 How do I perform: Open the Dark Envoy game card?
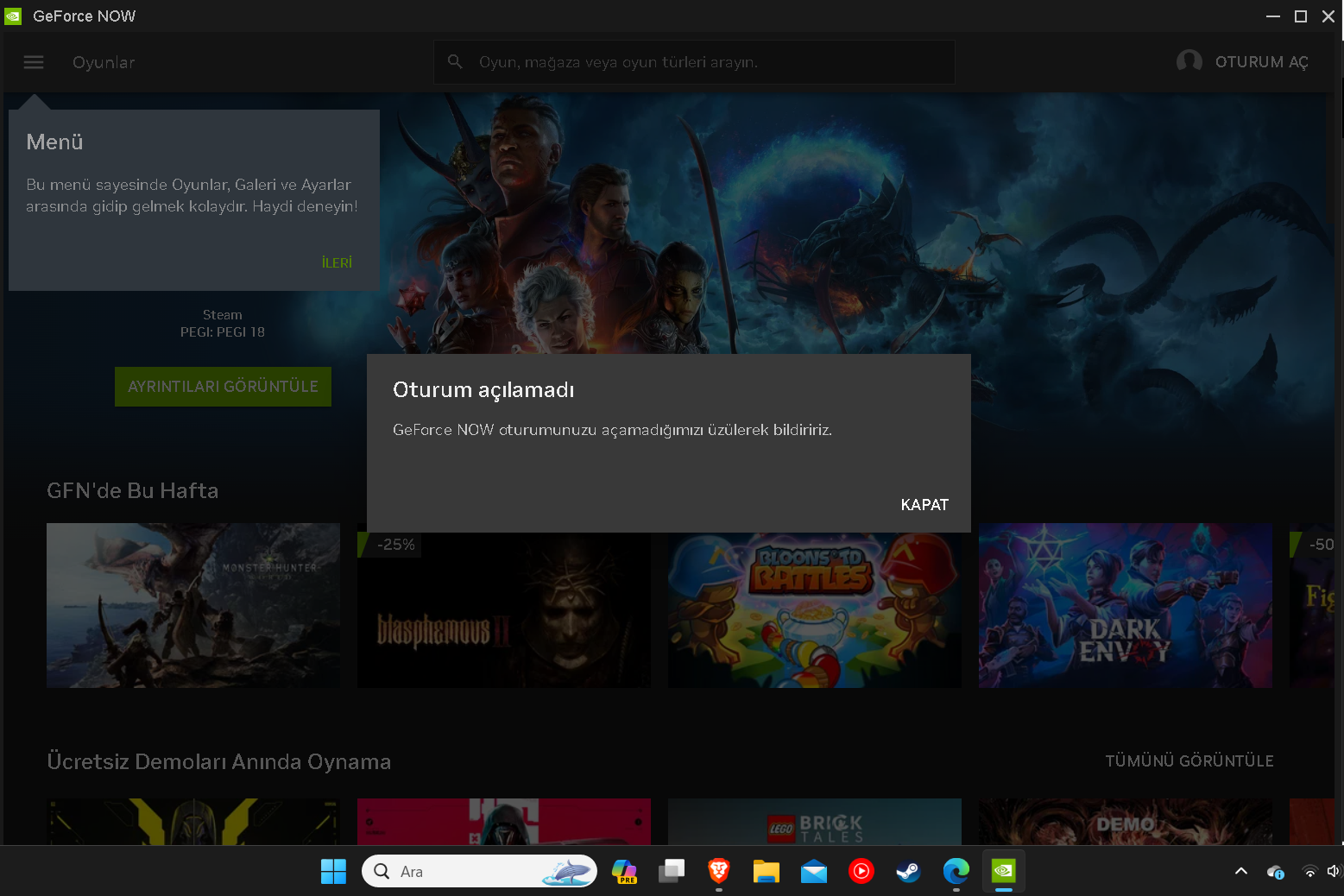tap(1126, 605)
